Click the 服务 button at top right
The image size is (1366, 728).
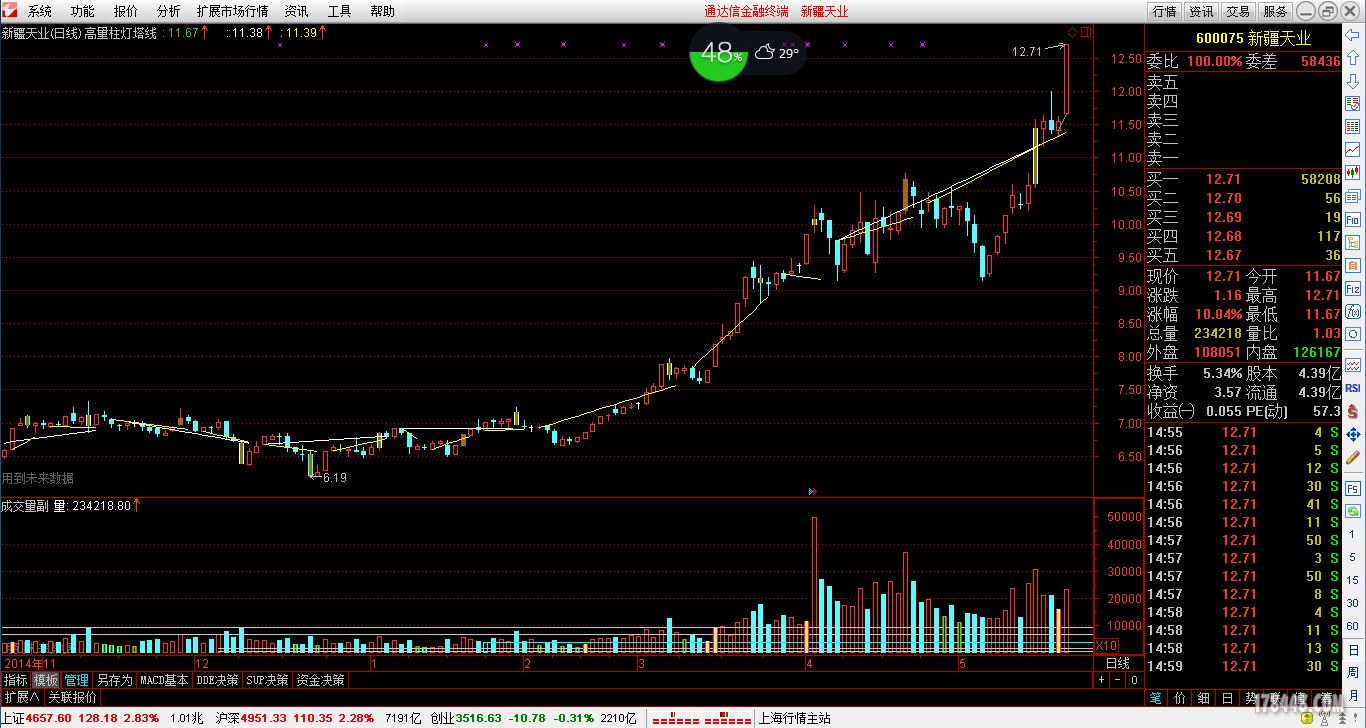pos(1275,11)
